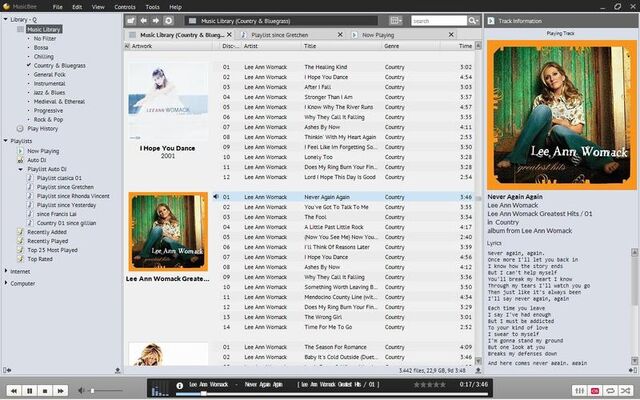Open the File menu
Image resolution: width=640 pixels, height=400 pixels.
click(x=58, y=7)
